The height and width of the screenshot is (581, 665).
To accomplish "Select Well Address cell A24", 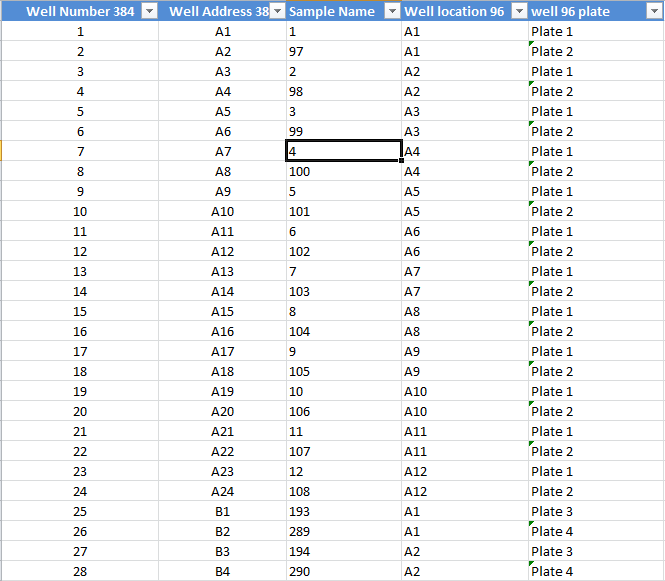I will click(x=223, y=491).
